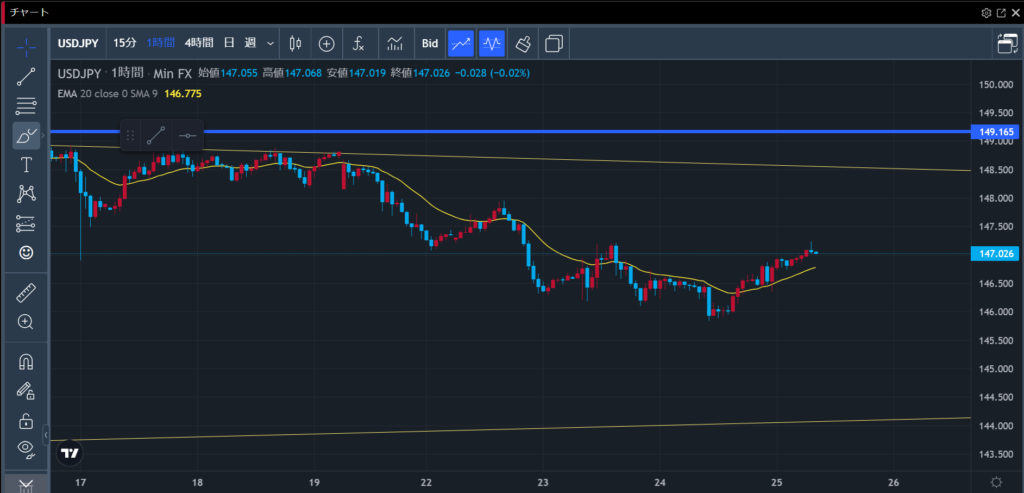Click the 高値 147.068 high value
Image resolution: width=1024 pixels, height=493 pixels.
291,73
